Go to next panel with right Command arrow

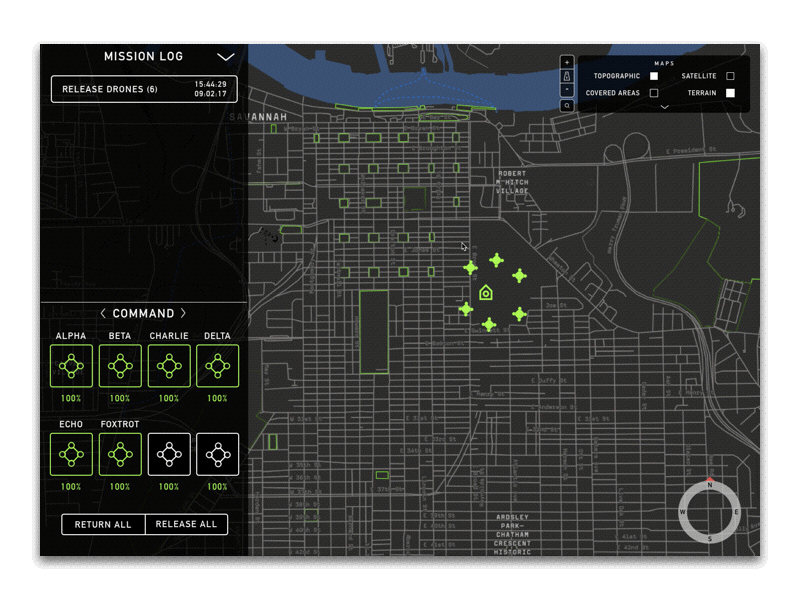[183, 313]
